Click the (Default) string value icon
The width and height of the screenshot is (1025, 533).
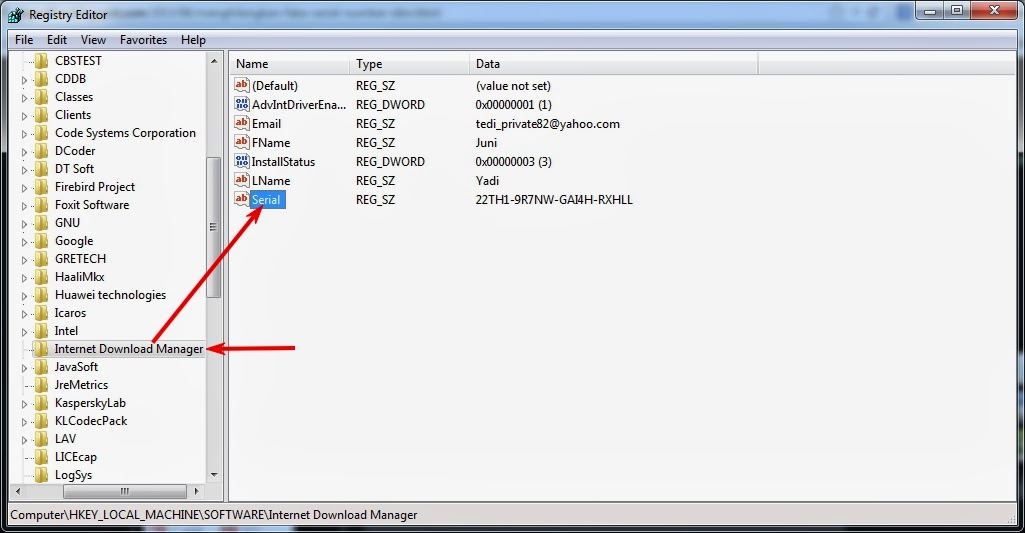click(x=242, y=85)
